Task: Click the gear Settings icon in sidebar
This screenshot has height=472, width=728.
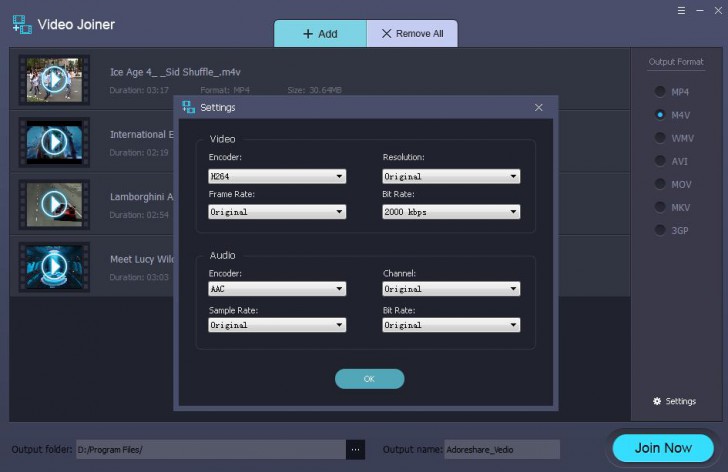Action: pyautogui.click(x=657, y=401)
